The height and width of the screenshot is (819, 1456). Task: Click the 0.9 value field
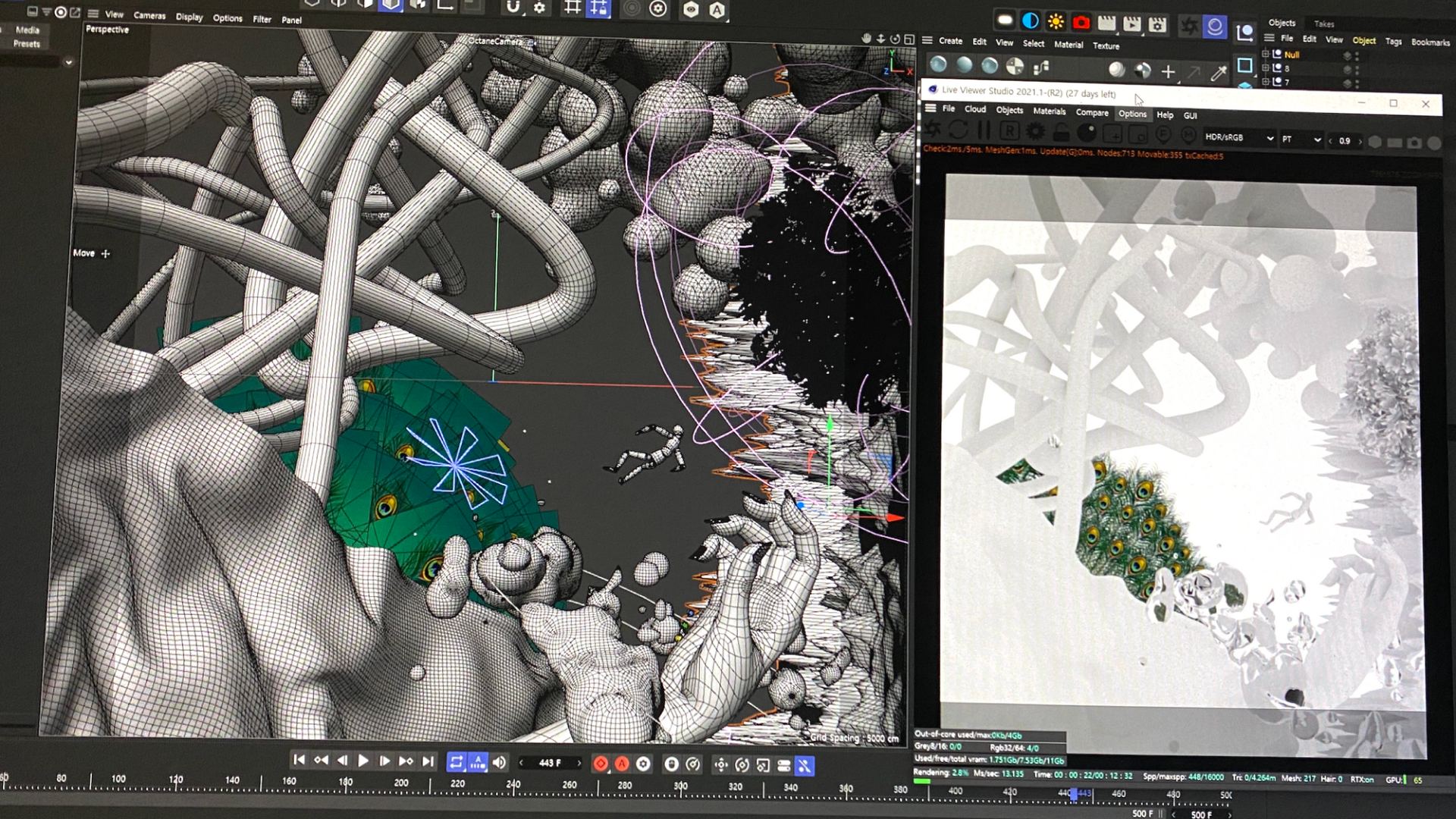coord(1345,141)
